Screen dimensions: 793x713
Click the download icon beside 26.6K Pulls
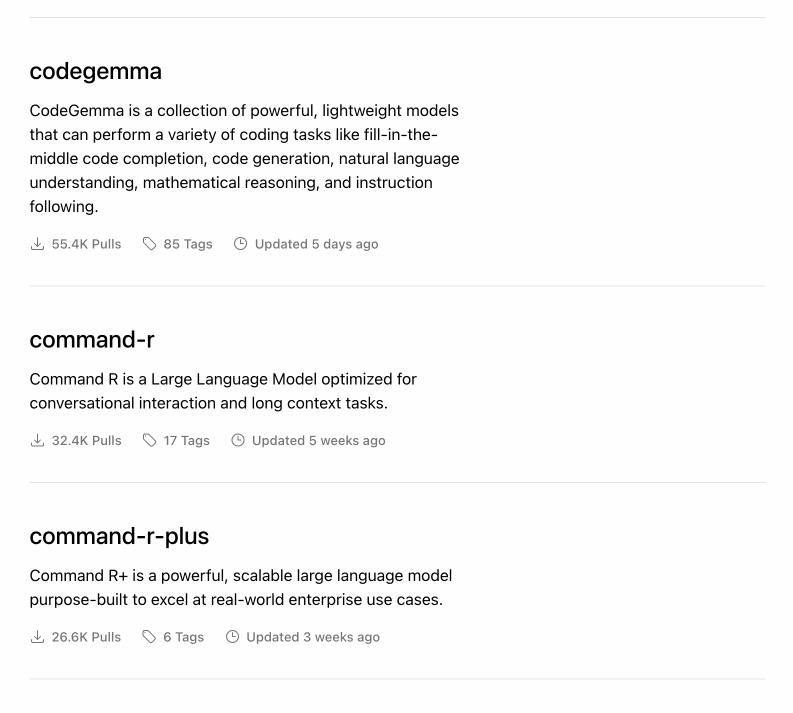pyautogui.click(x=38, y=637)
